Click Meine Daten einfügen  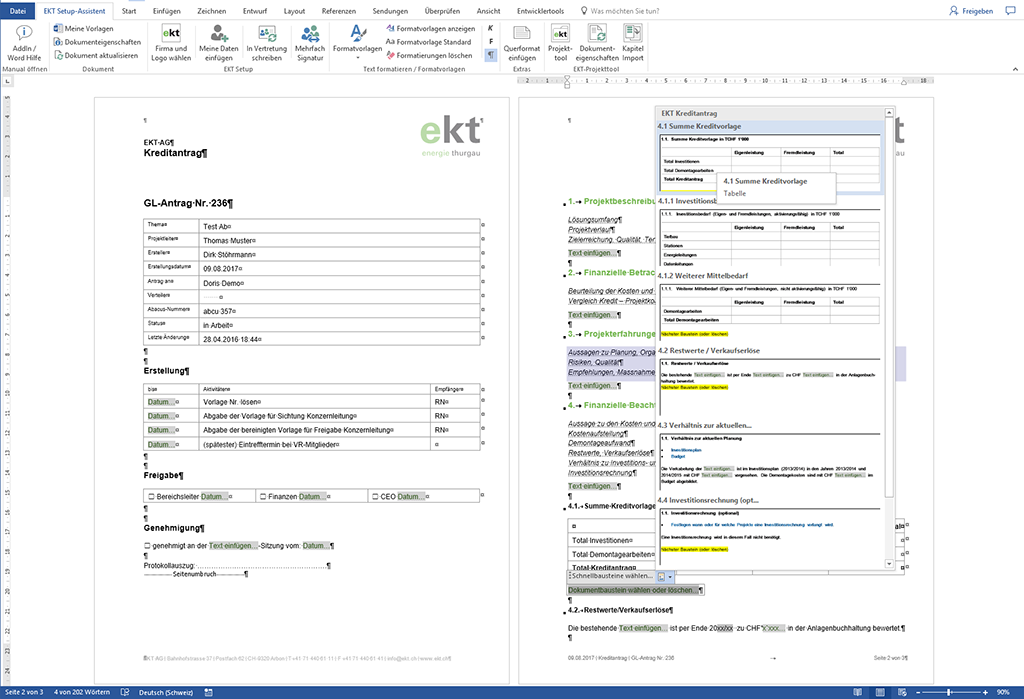coord(218,43)
